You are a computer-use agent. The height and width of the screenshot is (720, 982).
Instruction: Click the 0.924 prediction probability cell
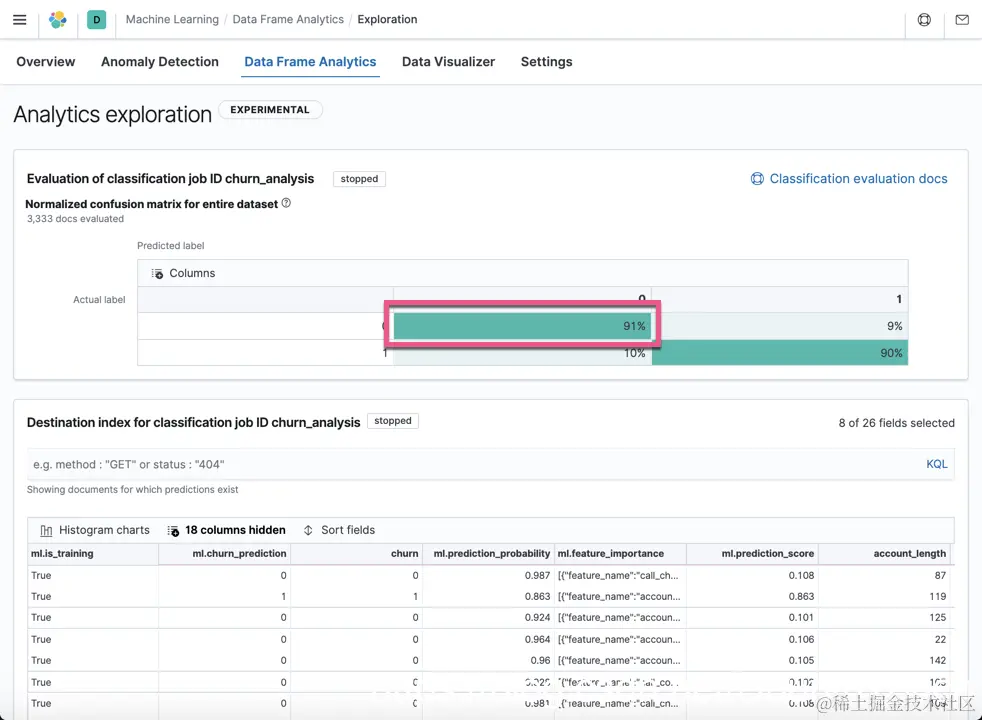[x=488, y=617]
